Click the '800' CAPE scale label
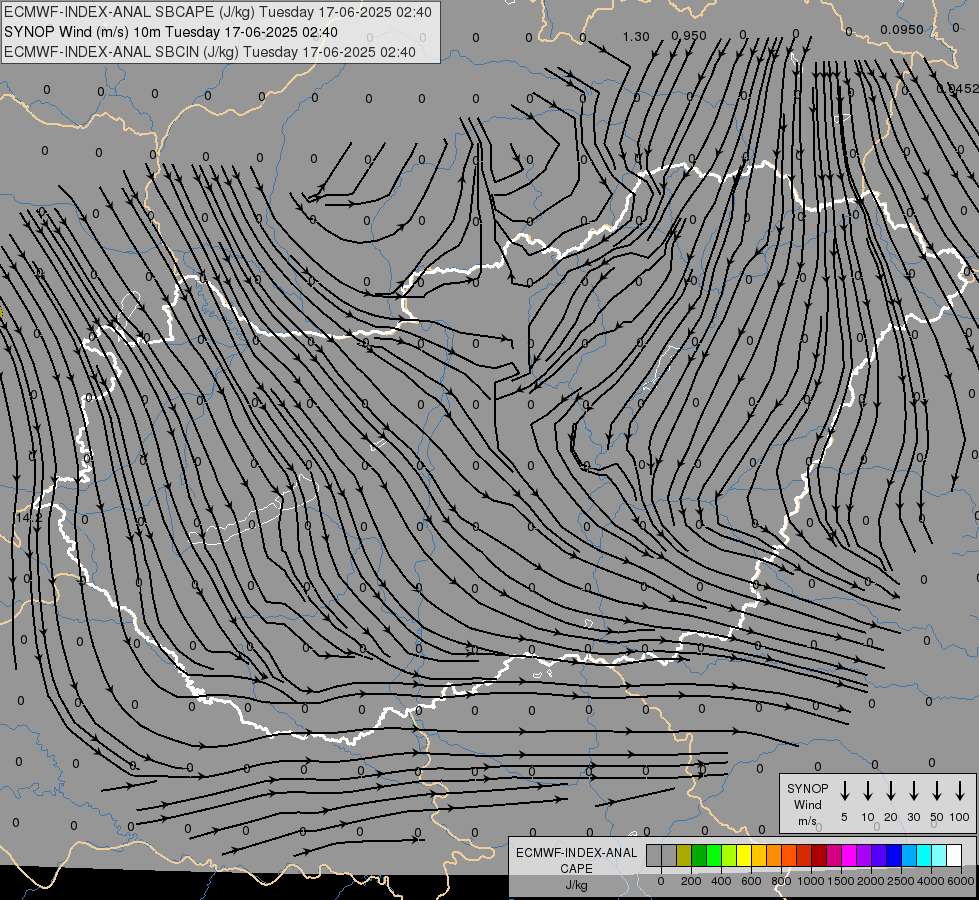This screenshot has width=979, height=900. click(782, 881)
